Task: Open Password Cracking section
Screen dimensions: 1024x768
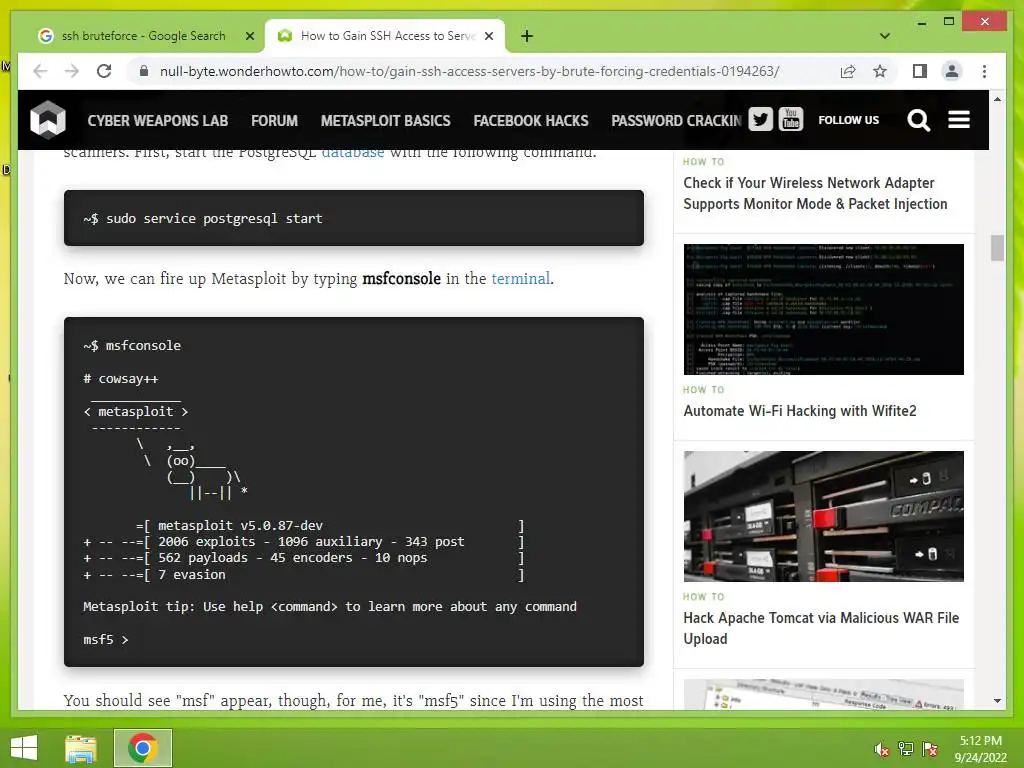Action: (x=677, y=121)
